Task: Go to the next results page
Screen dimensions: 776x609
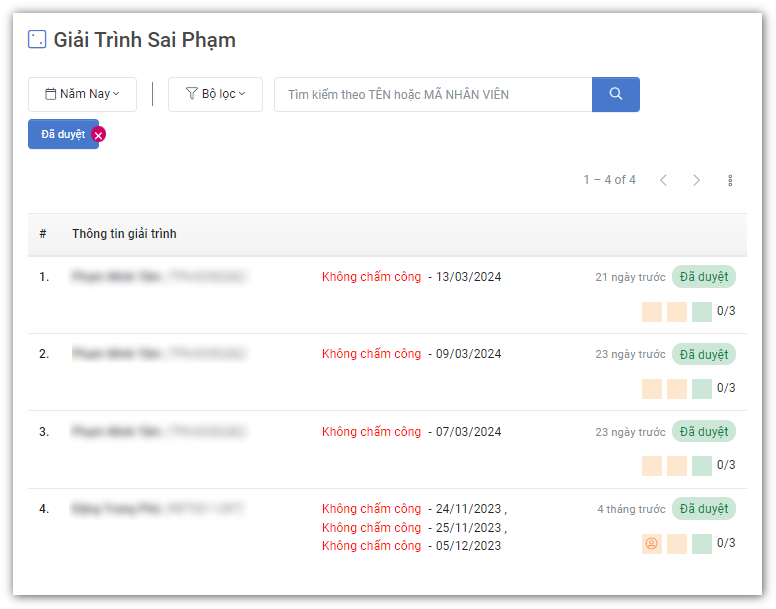Action: [697, 180]
